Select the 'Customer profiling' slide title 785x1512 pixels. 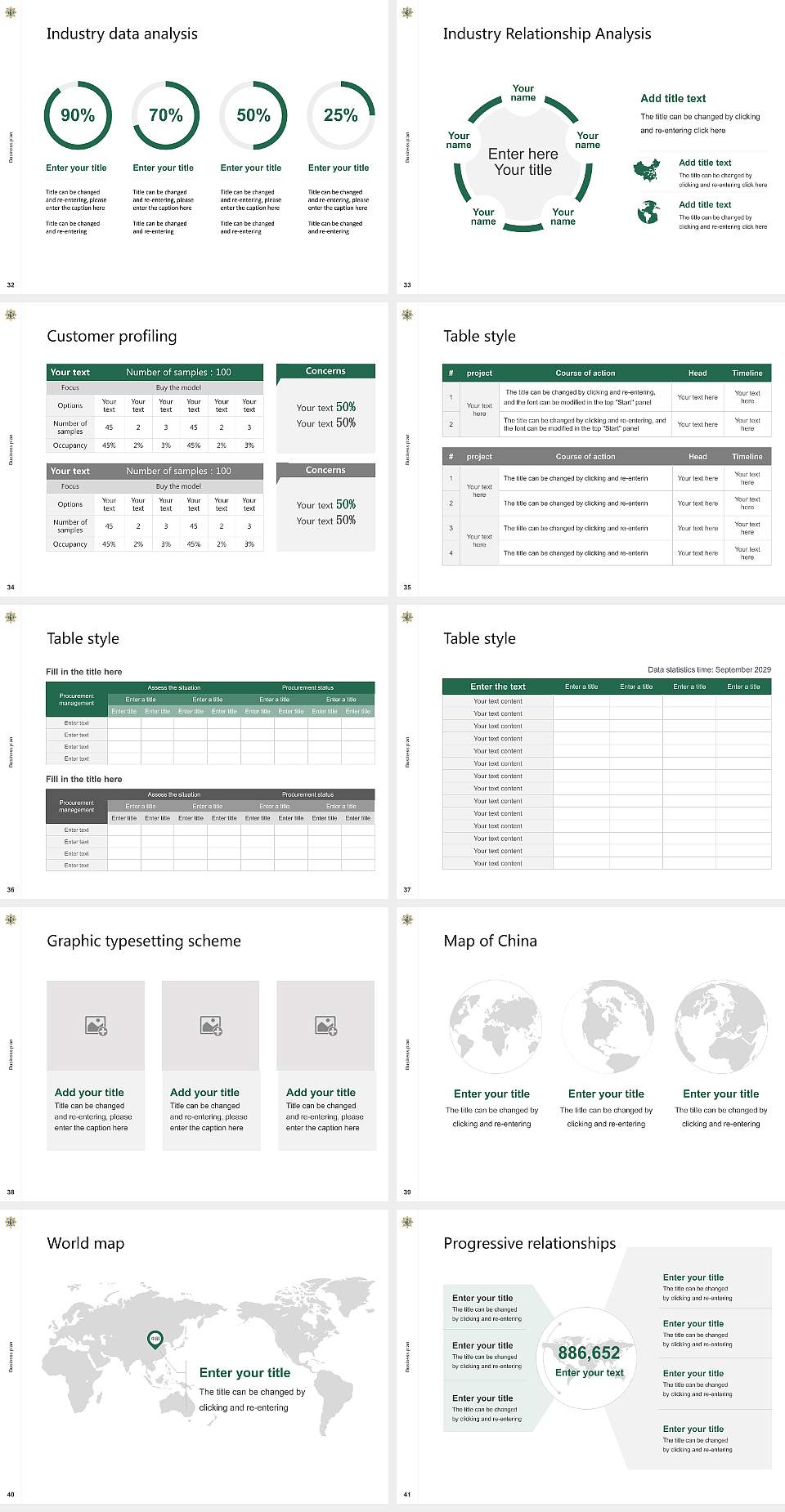pos(112,336)
